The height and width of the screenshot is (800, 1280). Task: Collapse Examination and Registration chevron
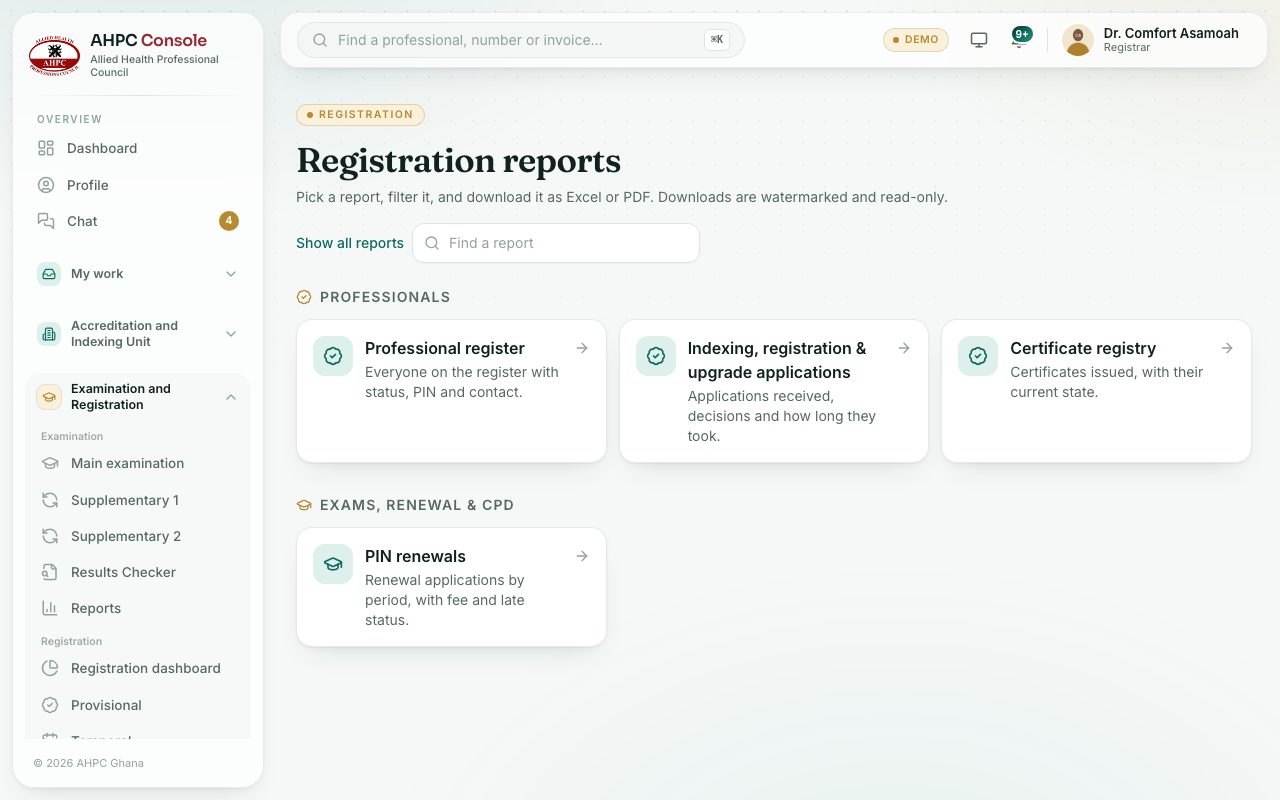tap(231, 397)
